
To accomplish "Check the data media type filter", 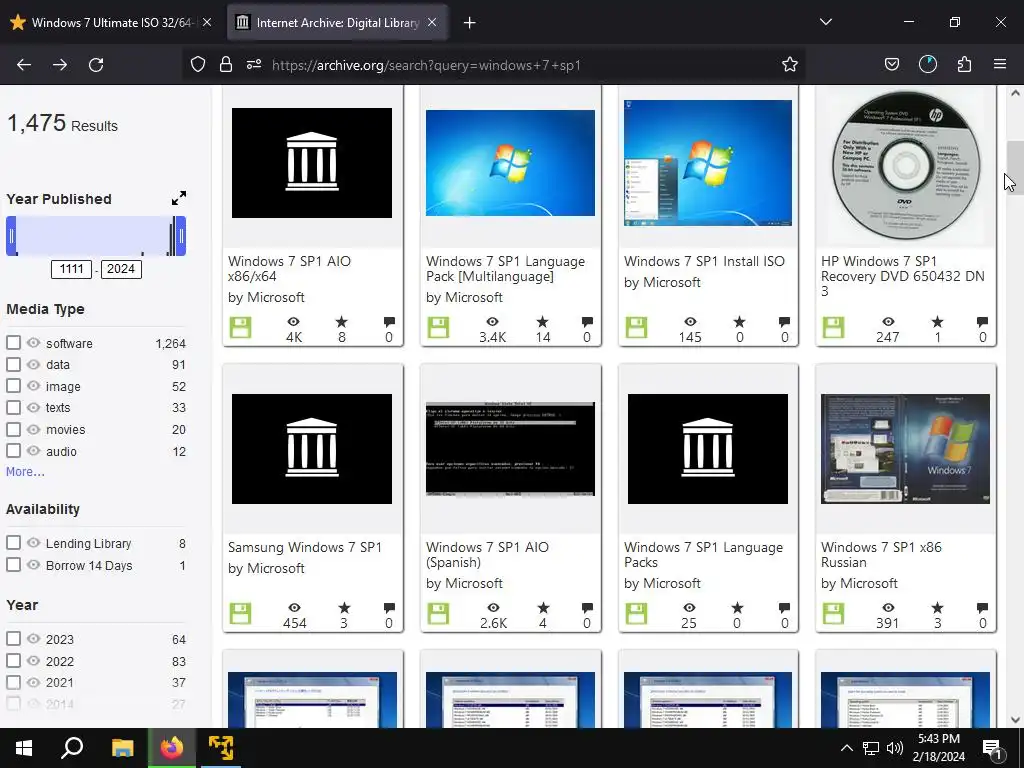I will [x=13, y=364].
